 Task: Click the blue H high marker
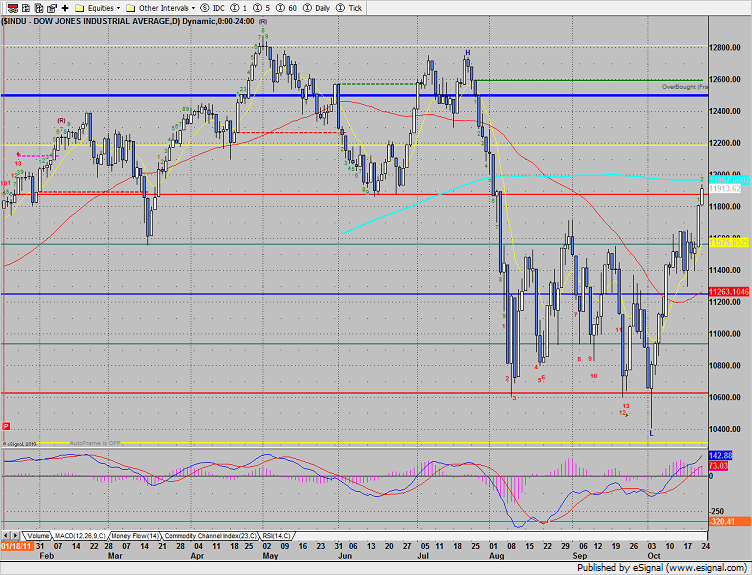[x=468, y=53]
